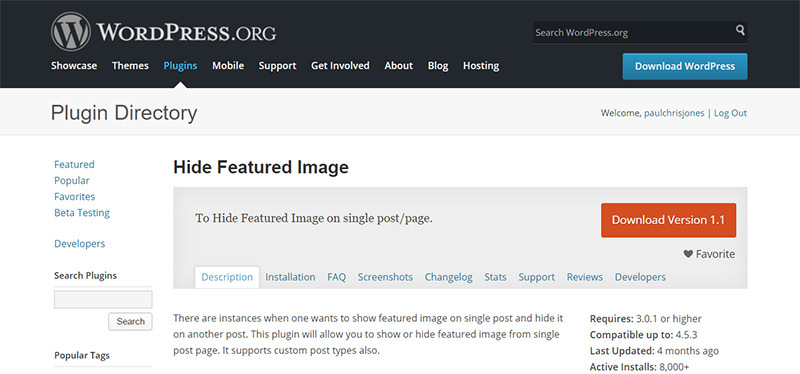The image size is (800, 374).
Task: Switch to the Developers plugin tab
Action: [x=640, y=277]
